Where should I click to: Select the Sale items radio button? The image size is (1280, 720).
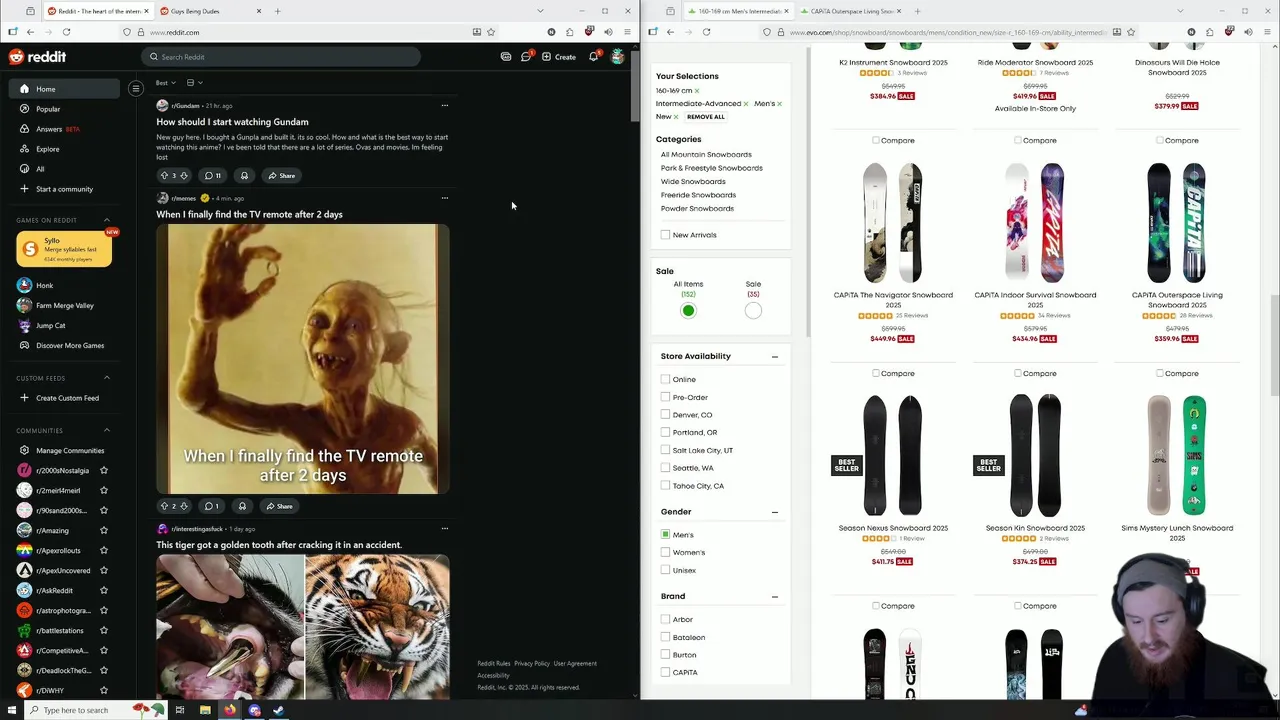753,311
